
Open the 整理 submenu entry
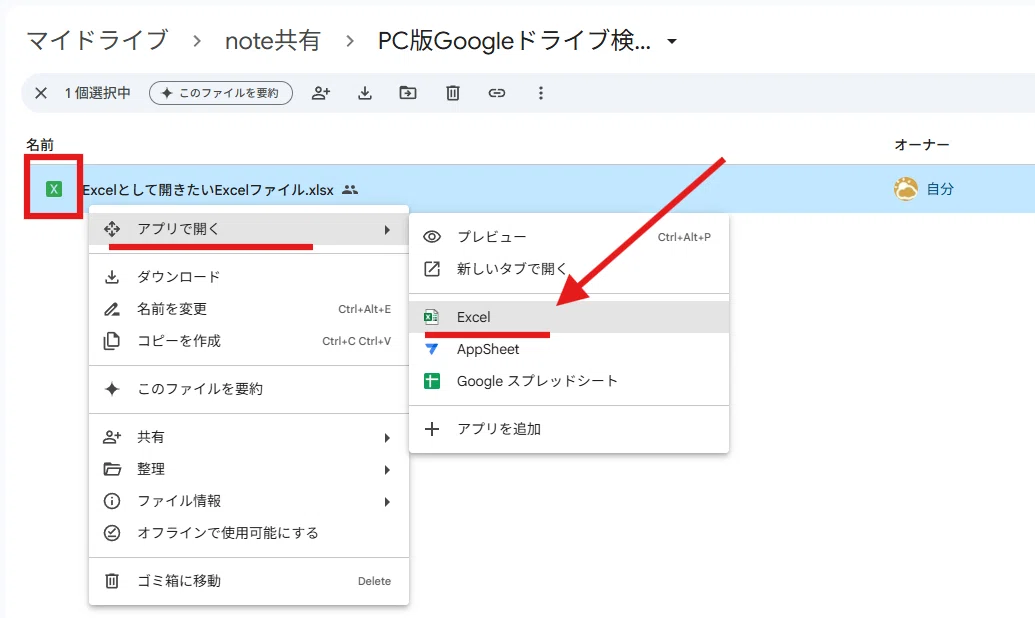249,469
